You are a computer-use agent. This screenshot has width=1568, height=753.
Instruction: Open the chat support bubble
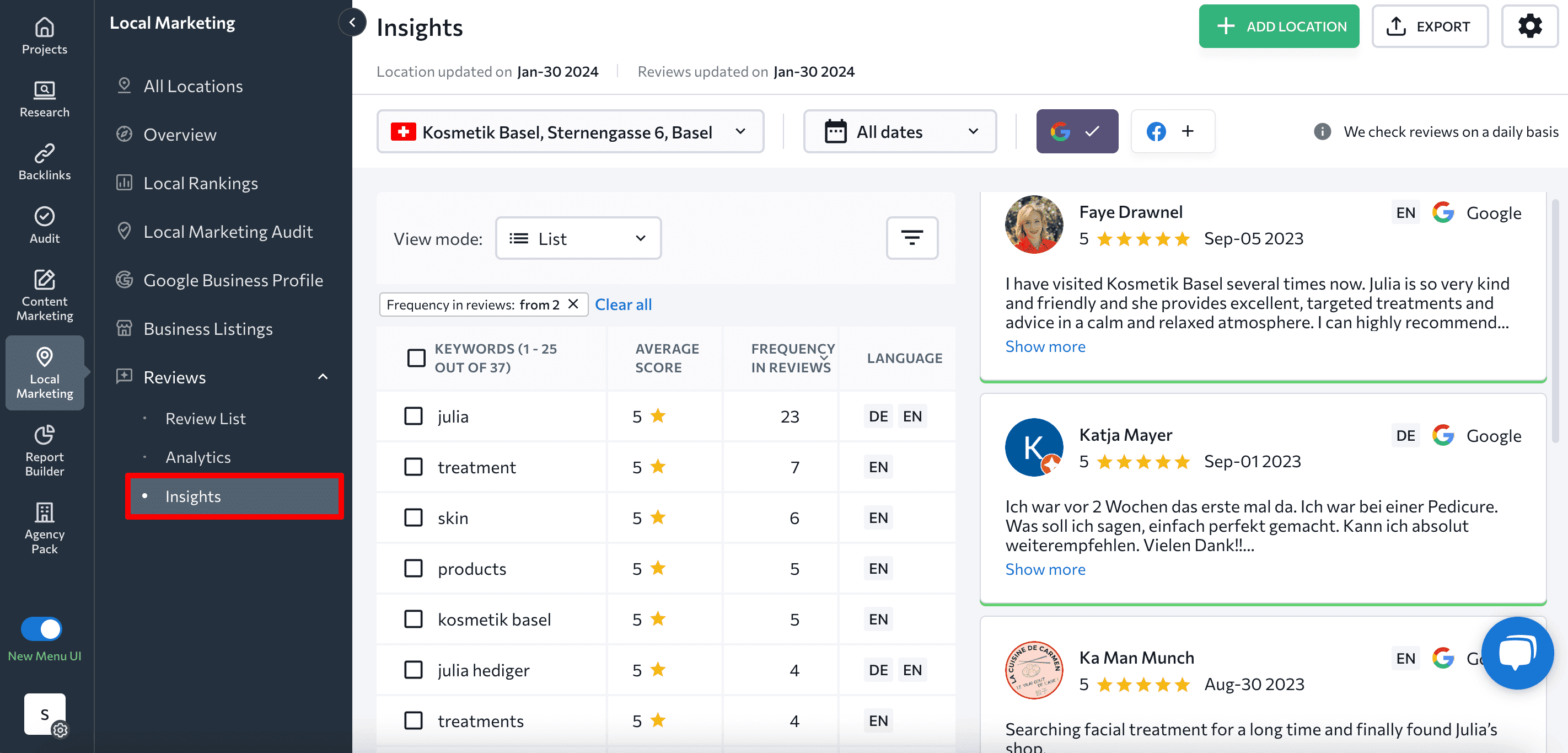(x=1517, y=653)
